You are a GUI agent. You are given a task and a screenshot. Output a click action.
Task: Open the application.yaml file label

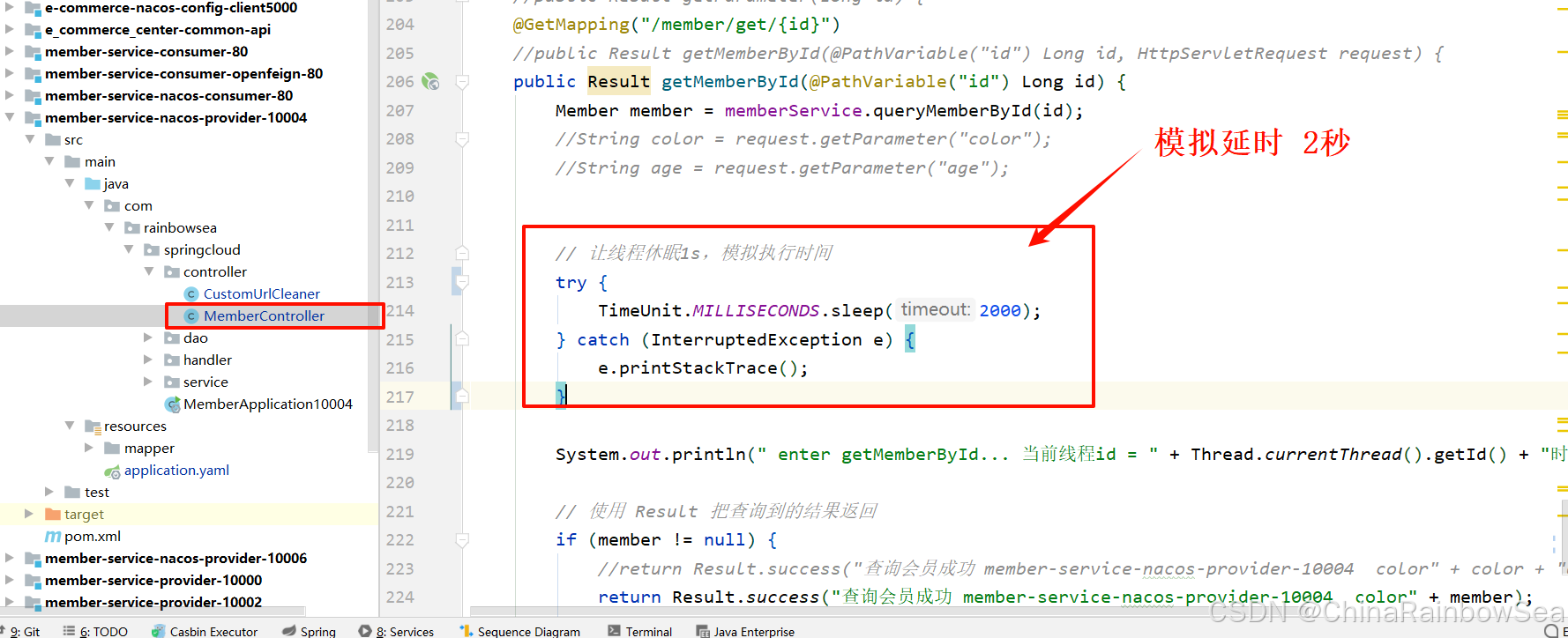(x=176, y=471)
